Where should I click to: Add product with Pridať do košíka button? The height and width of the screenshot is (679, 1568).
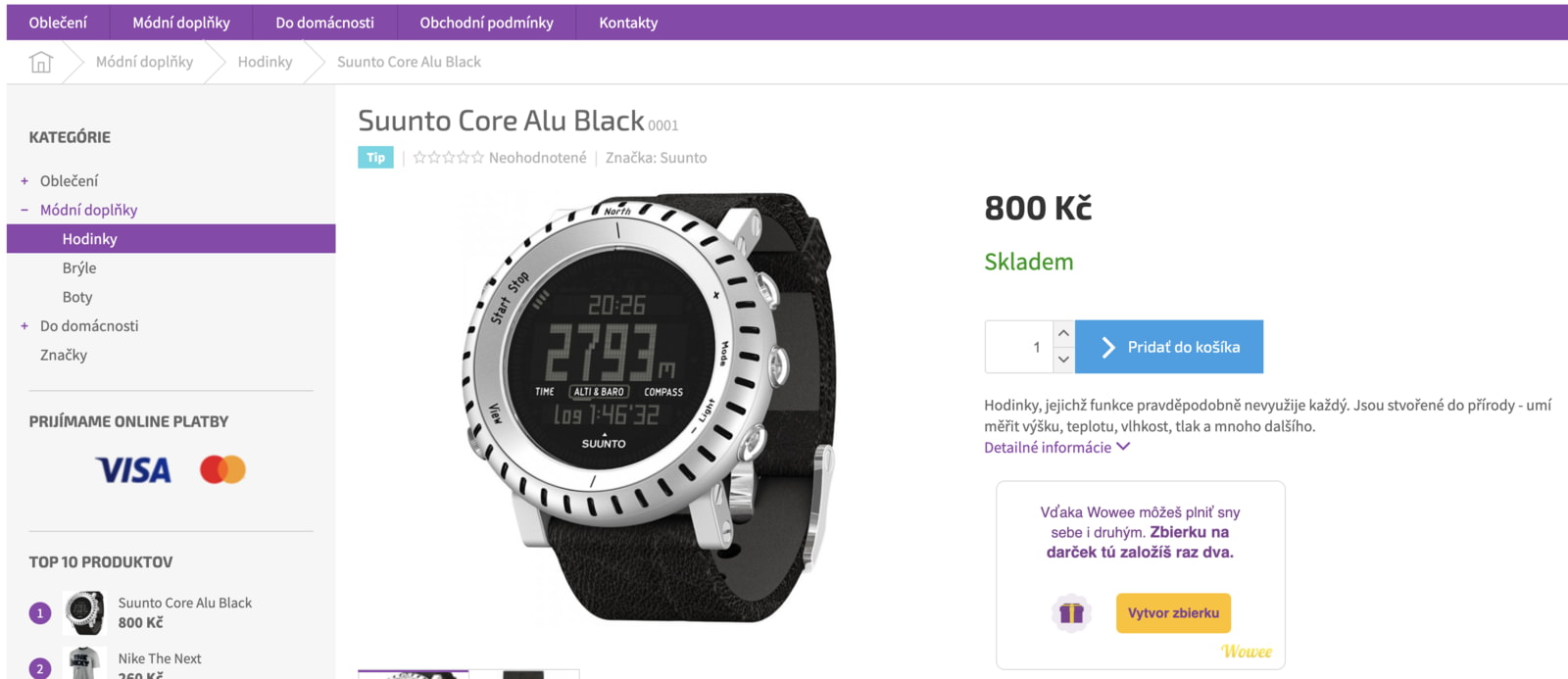(x=1169, y=347)
